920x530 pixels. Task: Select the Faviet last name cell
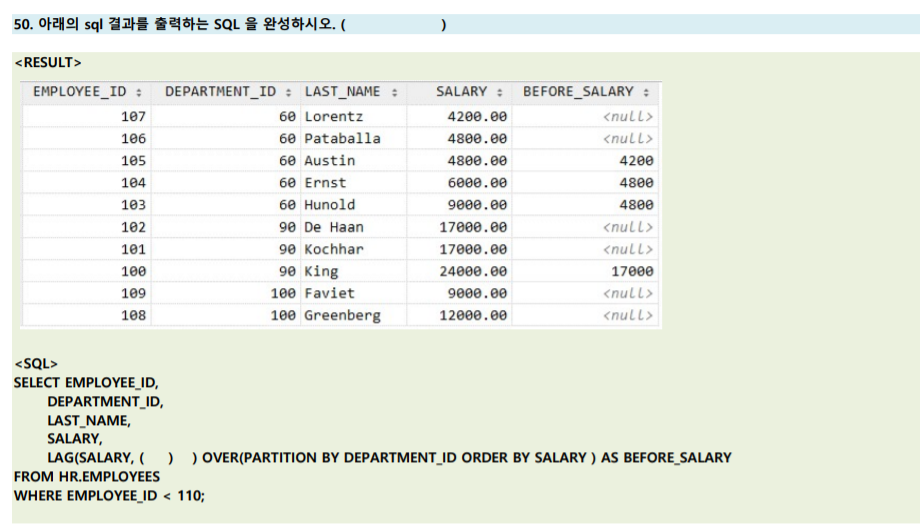click(x=353, y=293)
